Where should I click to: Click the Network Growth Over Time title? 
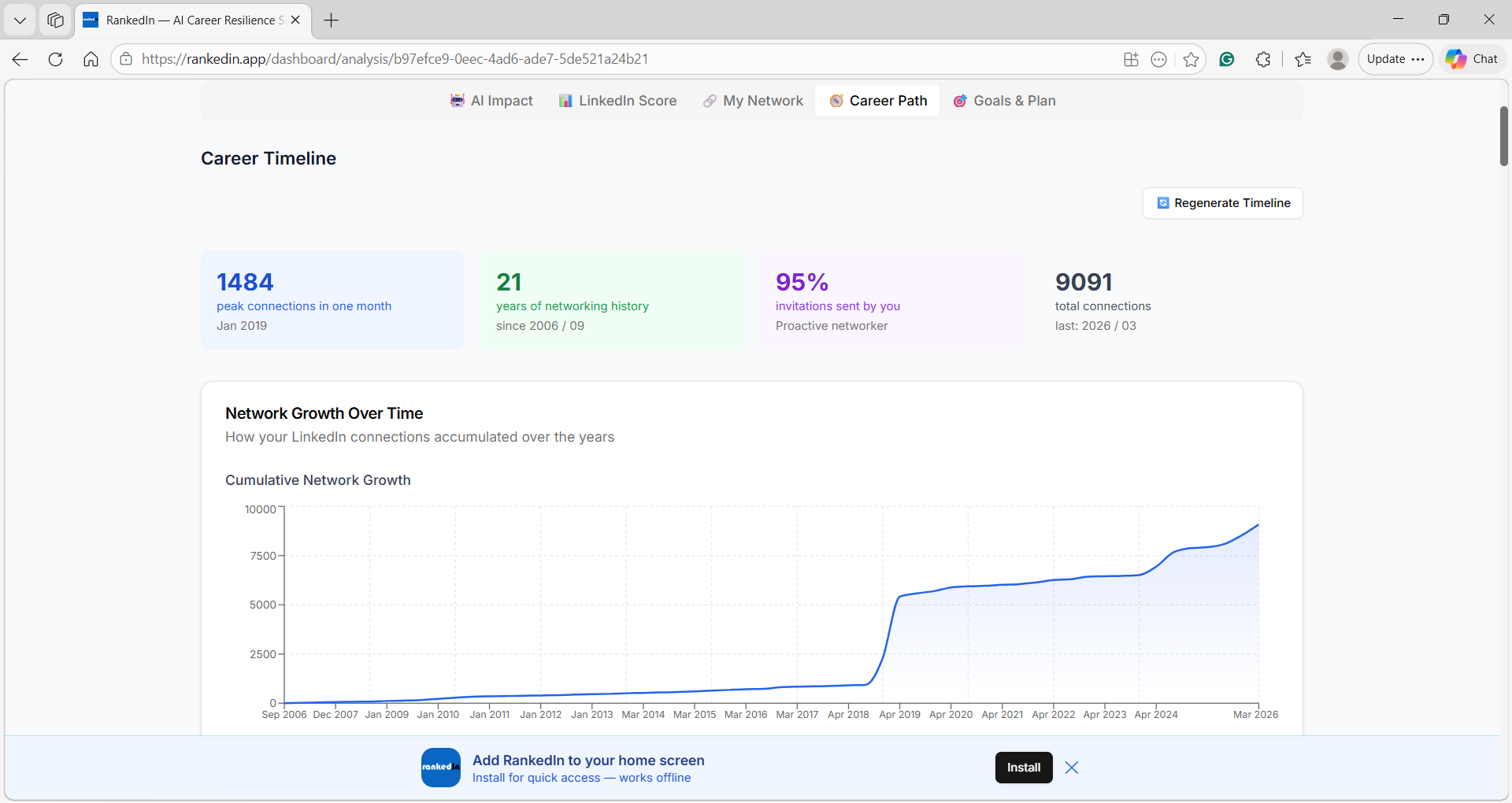324,413
